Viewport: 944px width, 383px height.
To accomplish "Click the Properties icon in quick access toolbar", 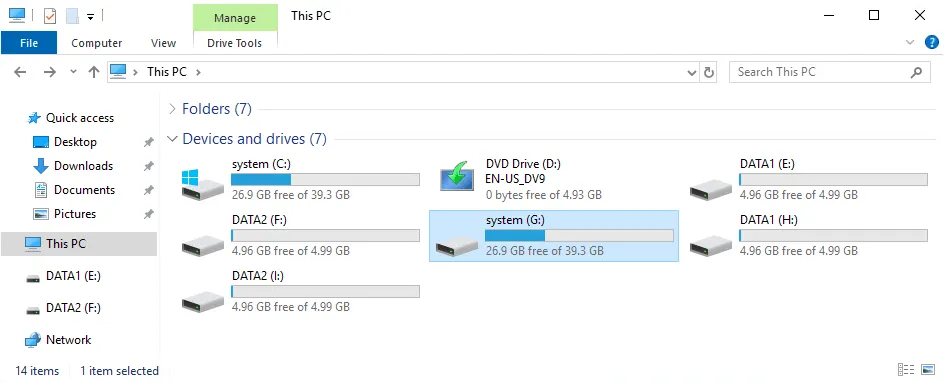I will pos(50,16).
